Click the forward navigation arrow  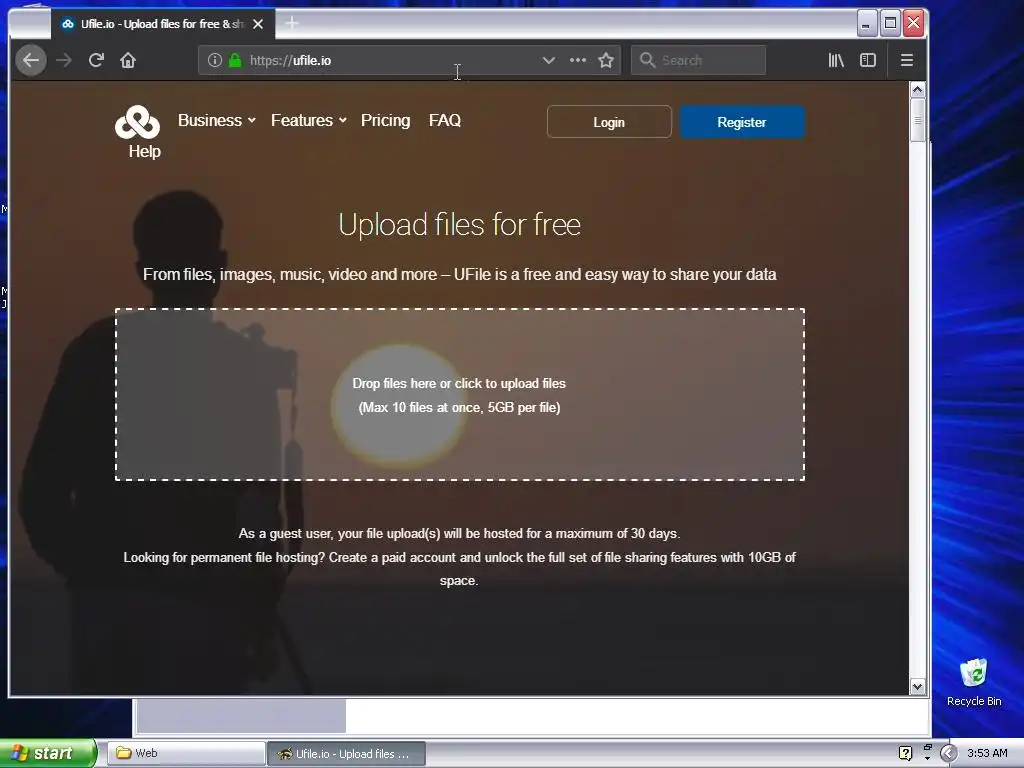(64, 61)
